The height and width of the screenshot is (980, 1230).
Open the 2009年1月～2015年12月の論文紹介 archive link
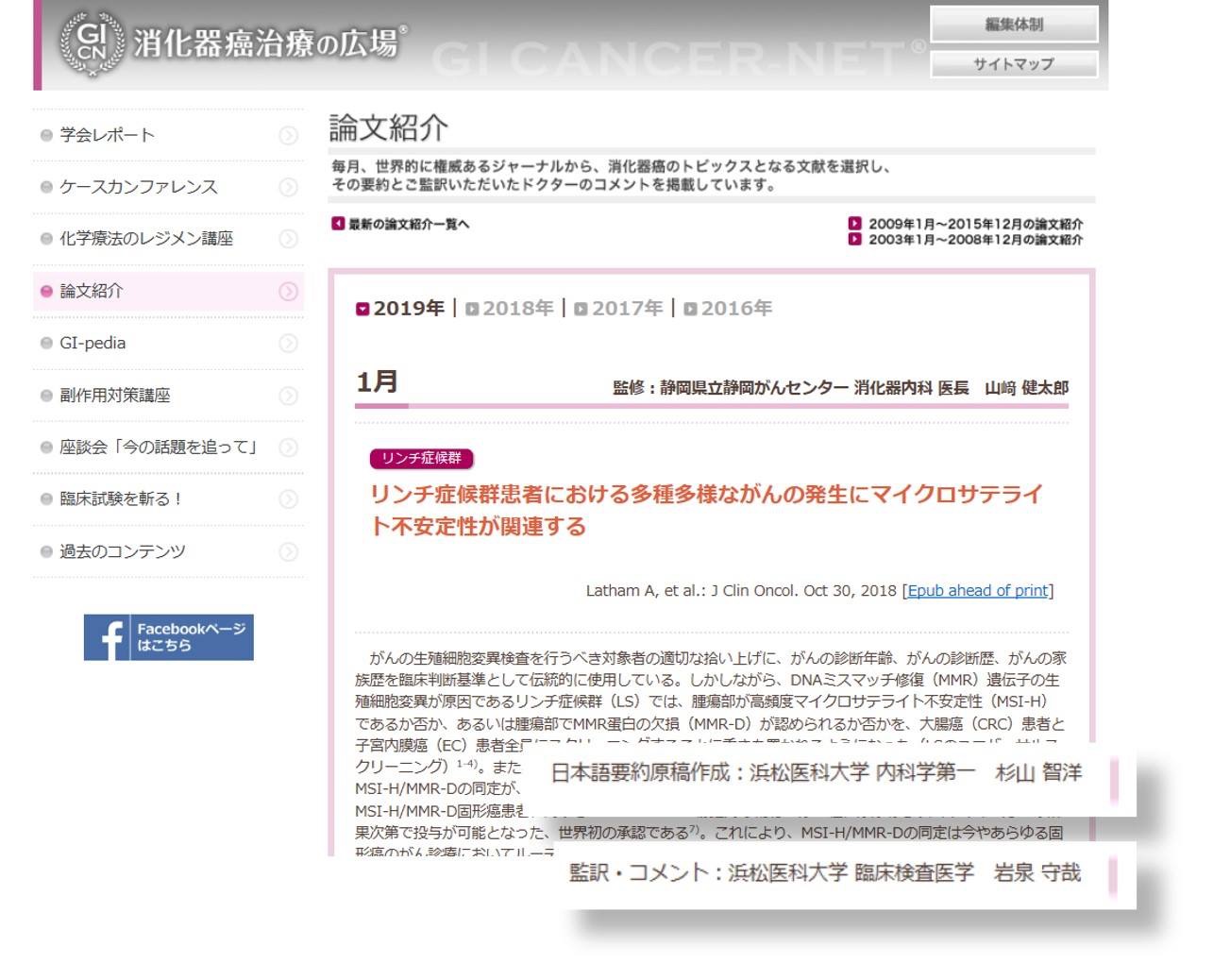(x=975, y=224)
